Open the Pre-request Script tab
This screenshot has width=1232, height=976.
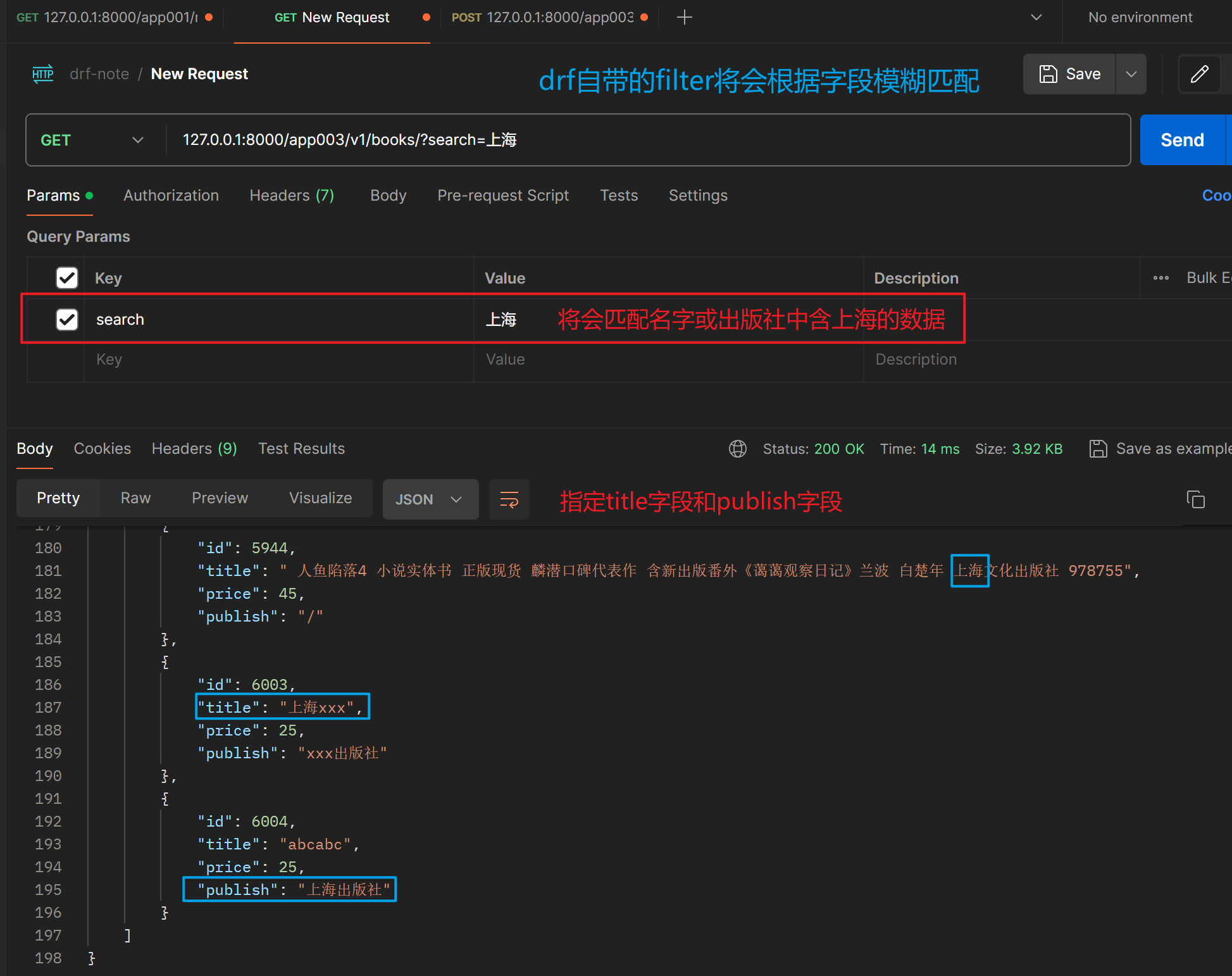(503, 196)
